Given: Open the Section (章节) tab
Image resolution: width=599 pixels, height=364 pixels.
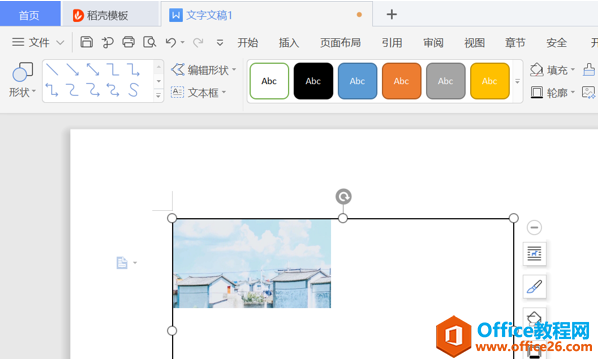Looking at the screenshot, I should click(515, 42).
